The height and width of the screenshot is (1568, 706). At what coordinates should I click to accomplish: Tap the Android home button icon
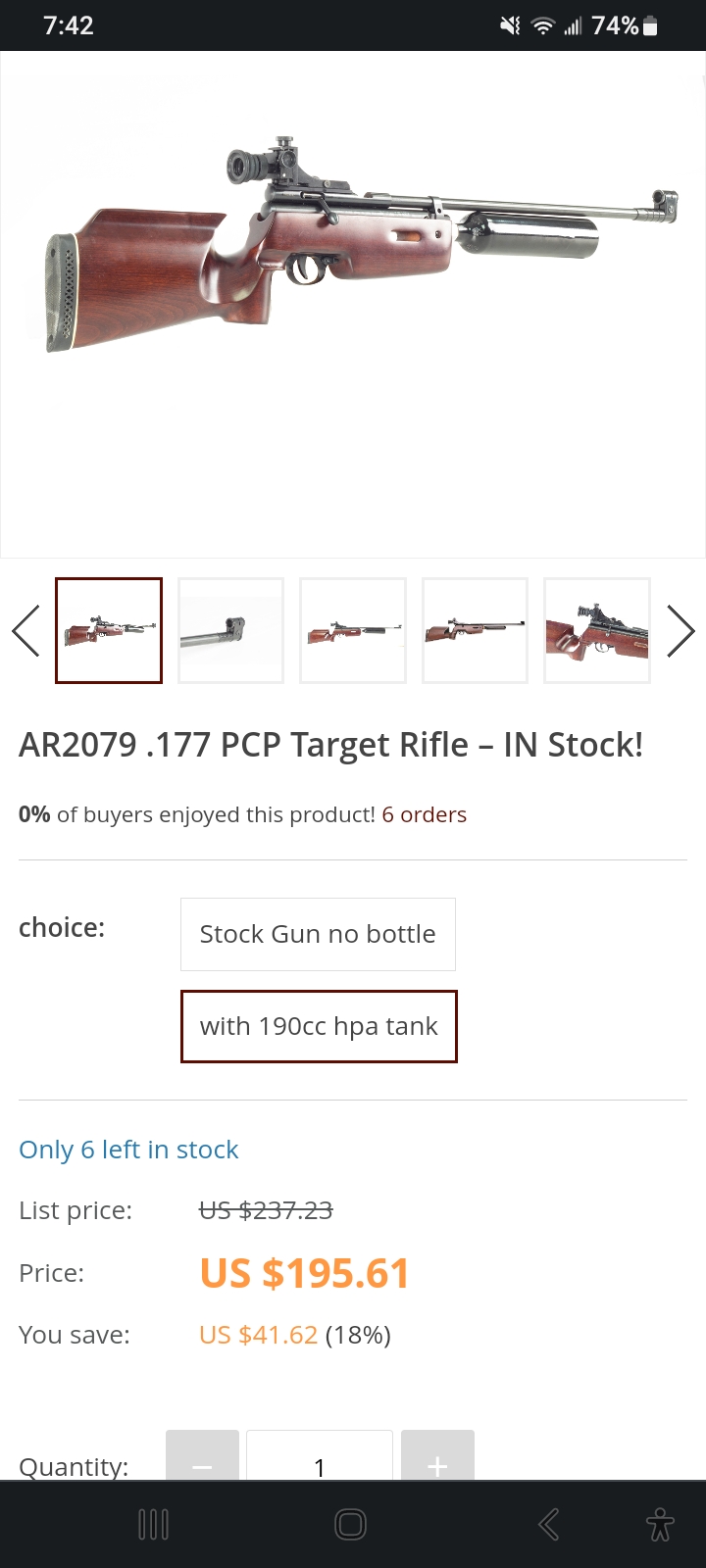coord(350,1525)
